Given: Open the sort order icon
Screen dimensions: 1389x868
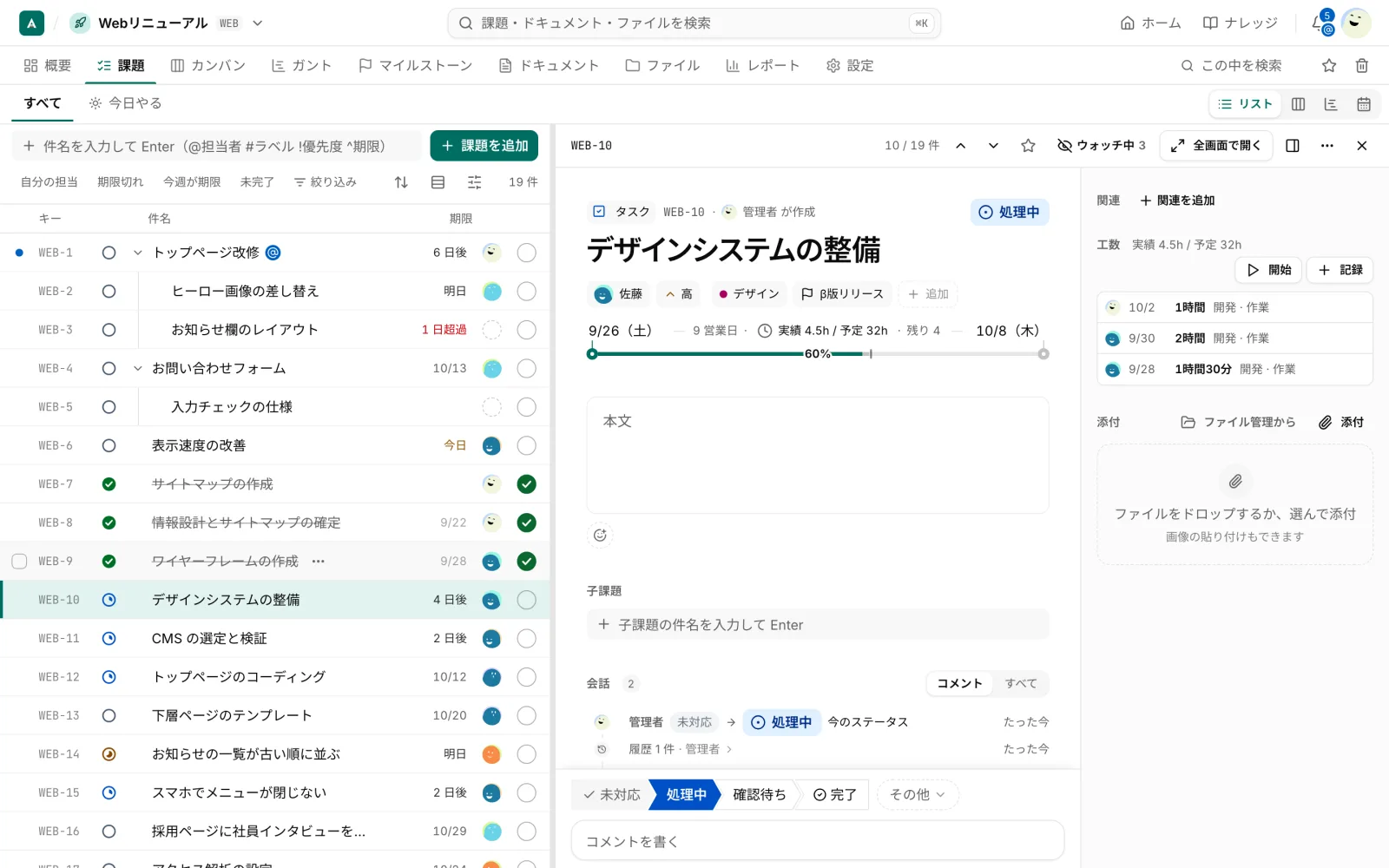Looking at the screenshot, I should pyautogui.click(x=401, y=182).
